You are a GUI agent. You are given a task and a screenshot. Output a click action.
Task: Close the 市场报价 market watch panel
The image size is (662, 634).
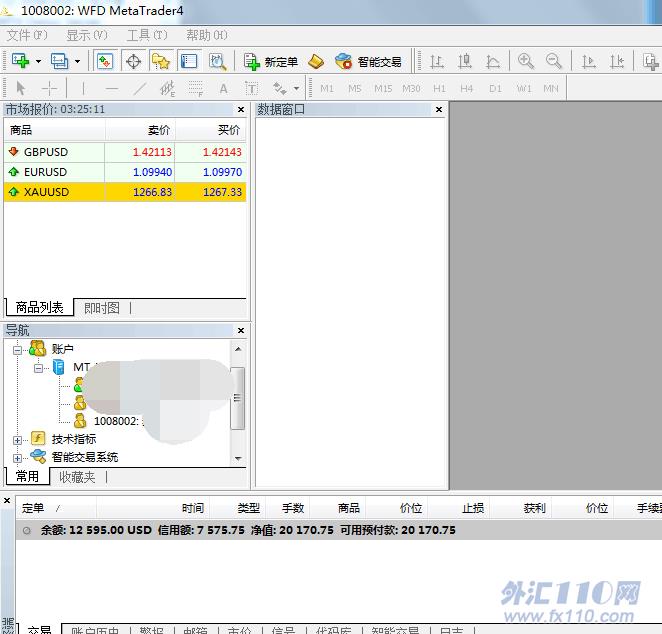click(241, 110)
